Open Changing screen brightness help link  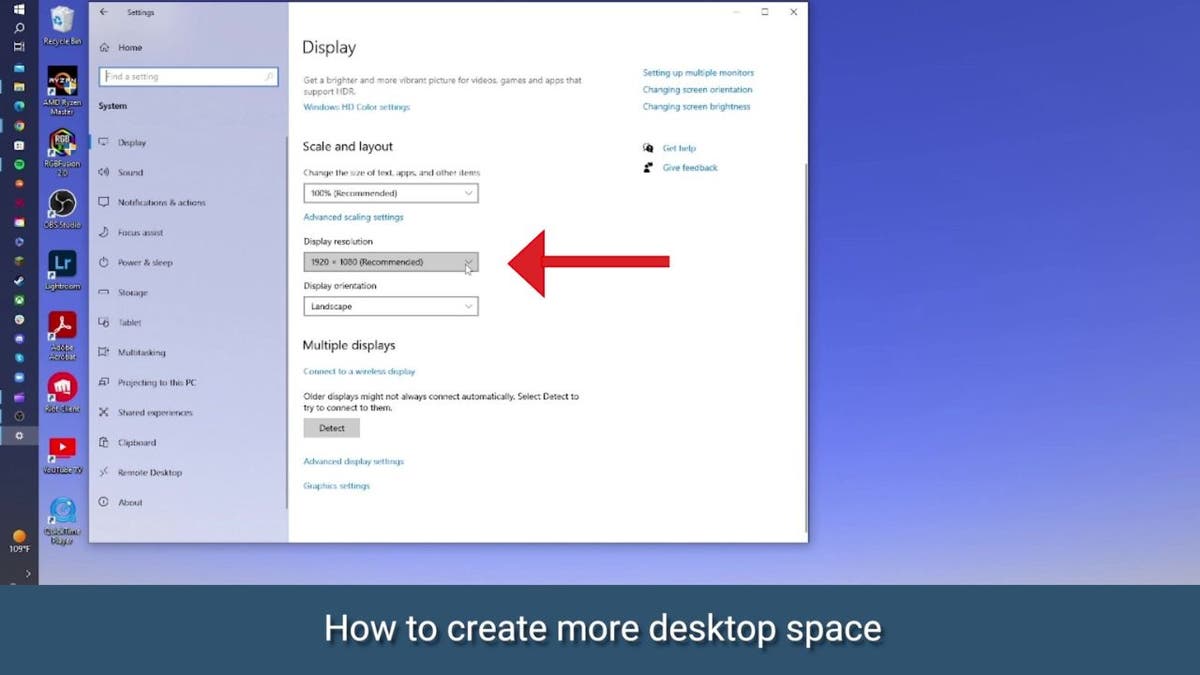click(x=696, y=107)
